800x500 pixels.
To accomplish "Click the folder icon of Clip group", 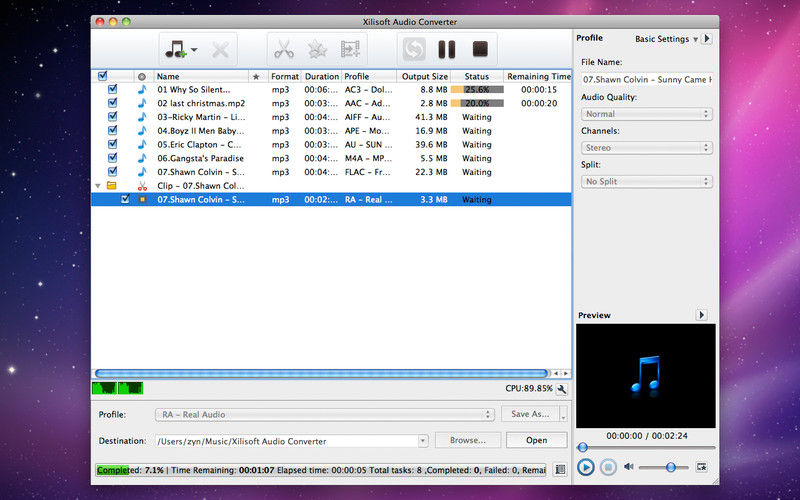I will tap(111, 186).
